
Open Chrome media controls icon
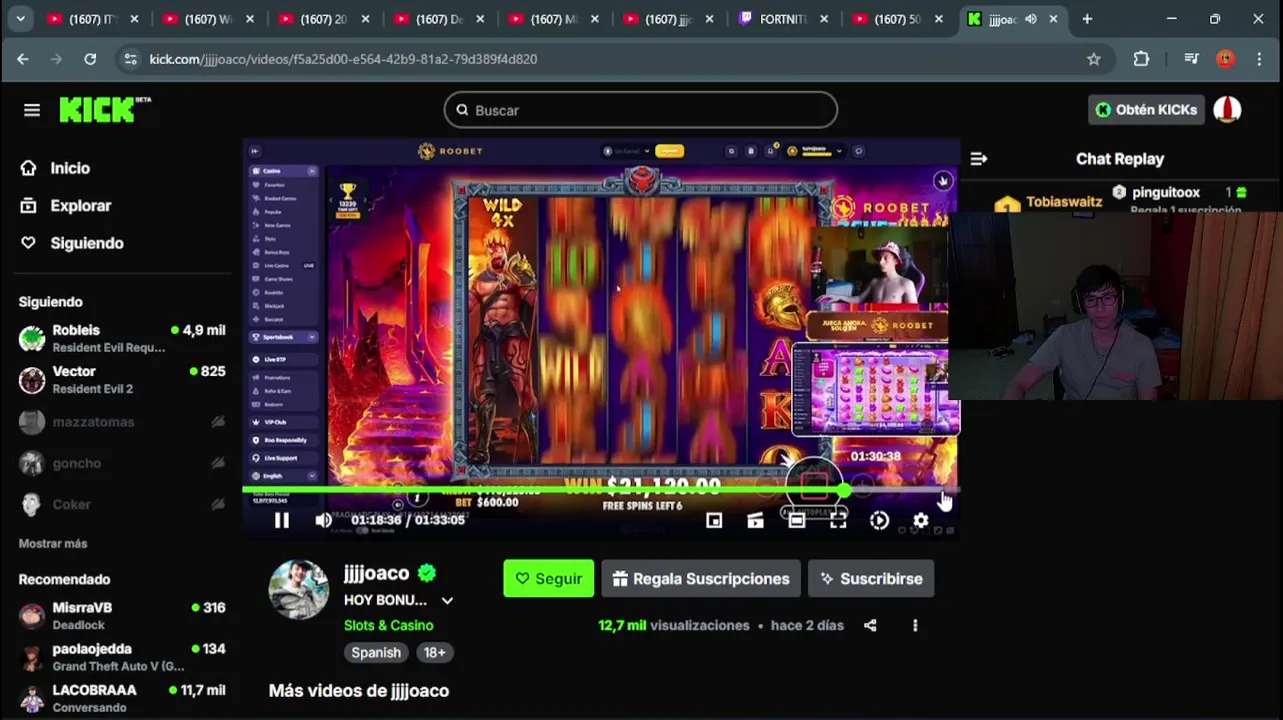(x=1191, y=59)
